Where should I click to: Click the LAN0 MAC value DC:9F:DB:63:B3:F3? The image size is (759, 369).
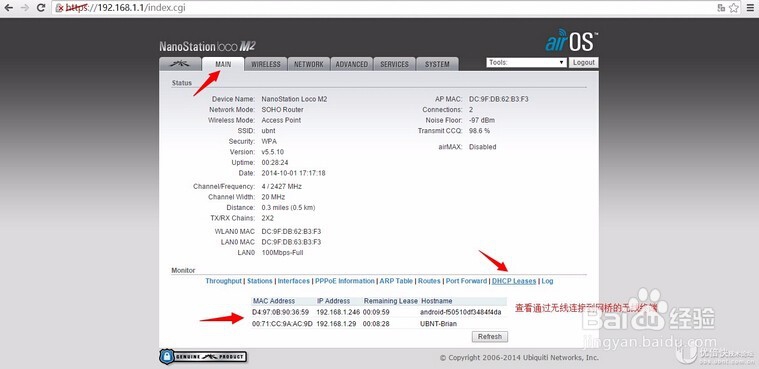291,242
